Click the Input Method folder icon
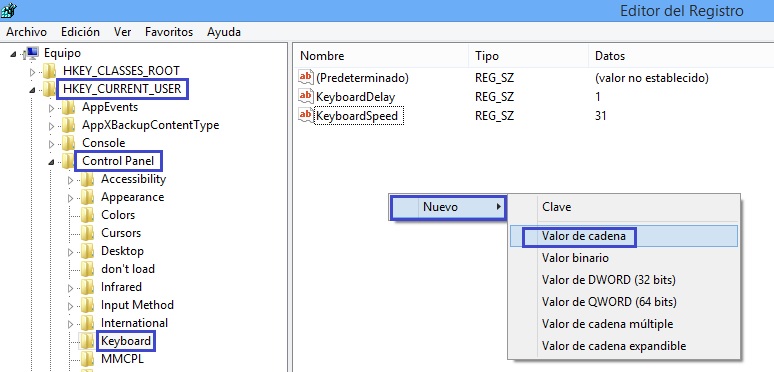Image resolution: width=774 pixels, height=372 pixels. pos(88,305)
